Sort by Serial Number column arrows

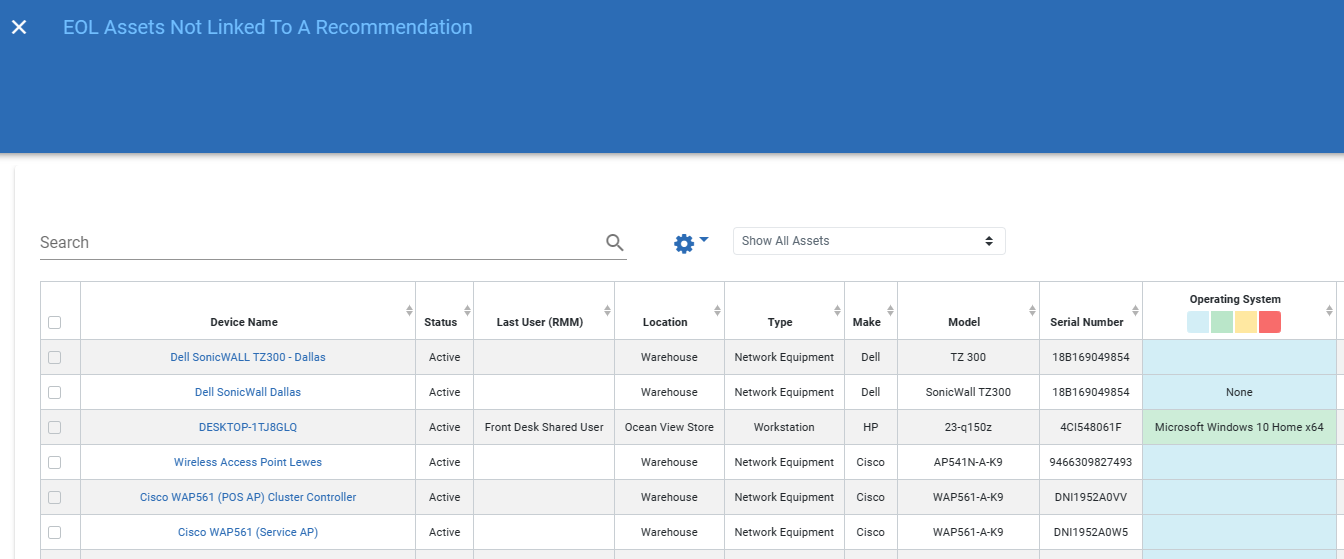click(1136, 311)
